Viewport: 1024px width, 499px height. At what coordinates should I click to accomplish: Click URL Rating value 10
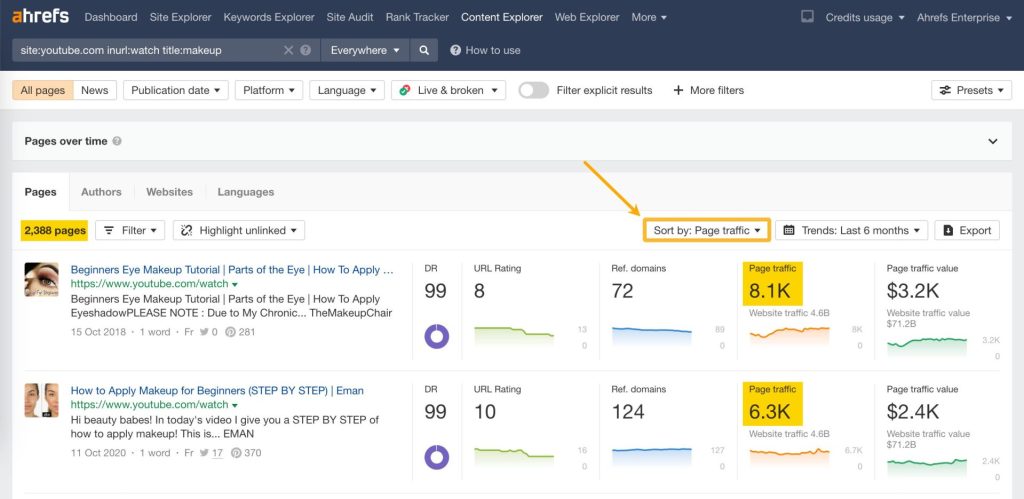pyautogui.click(x=485, y=411)
